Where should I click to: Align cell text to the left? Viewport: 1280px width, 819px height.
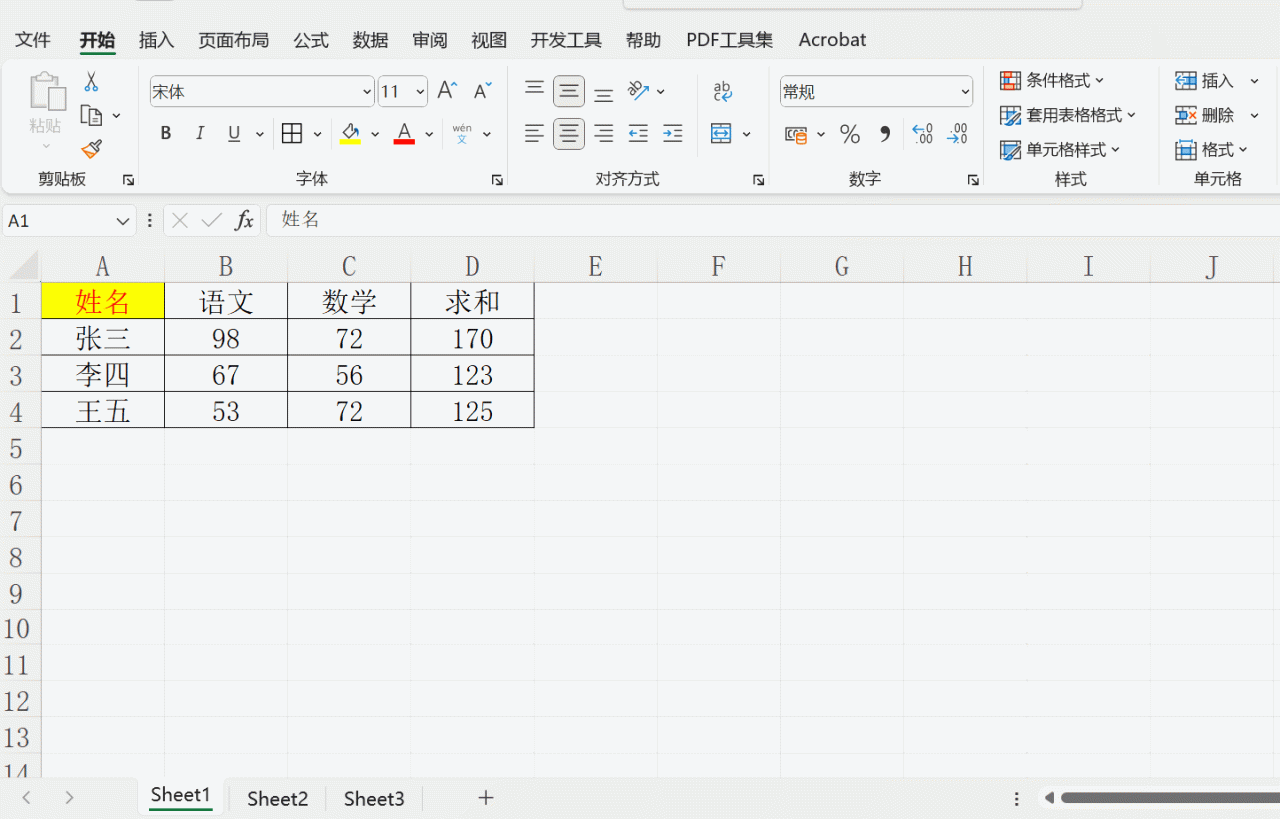(535, 133)
